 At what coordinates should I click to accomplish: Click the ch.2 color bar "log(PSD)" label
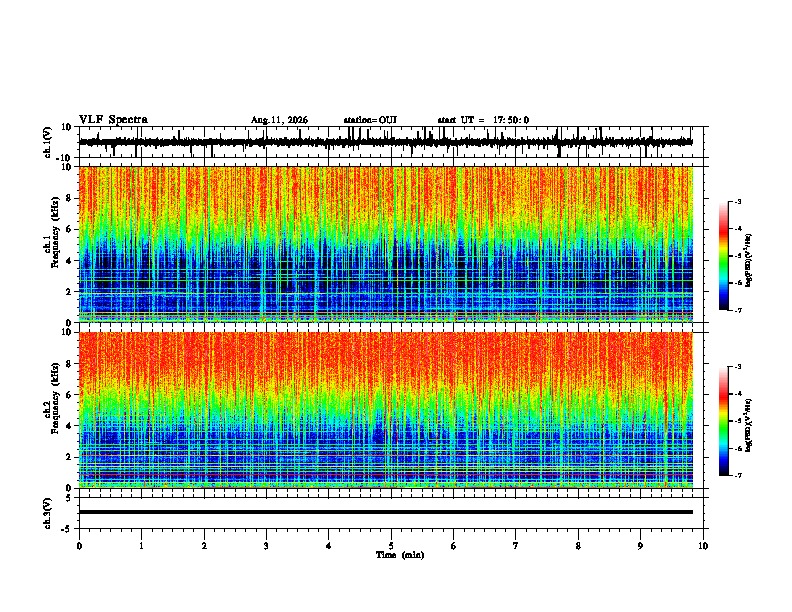748,425
